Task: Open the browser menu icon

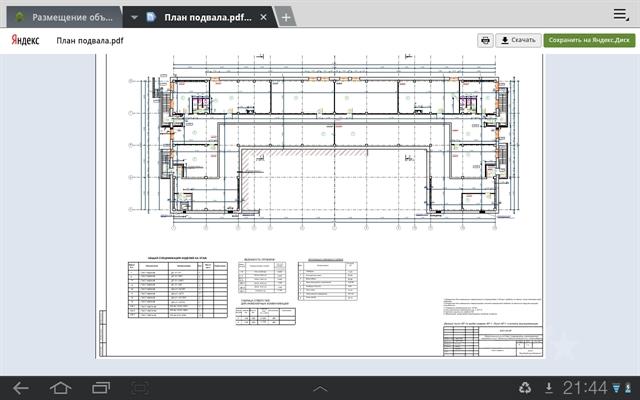Action: [x=621, y=12]
